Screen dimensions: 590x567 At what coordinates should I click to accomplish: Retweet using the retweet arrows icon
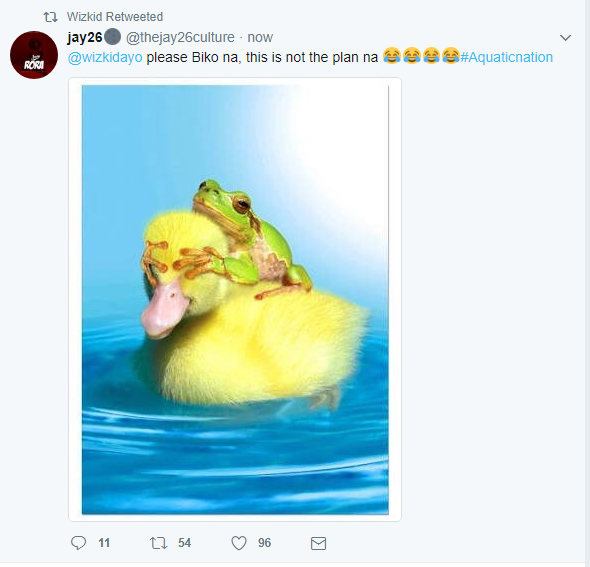(x=158, y=543)
